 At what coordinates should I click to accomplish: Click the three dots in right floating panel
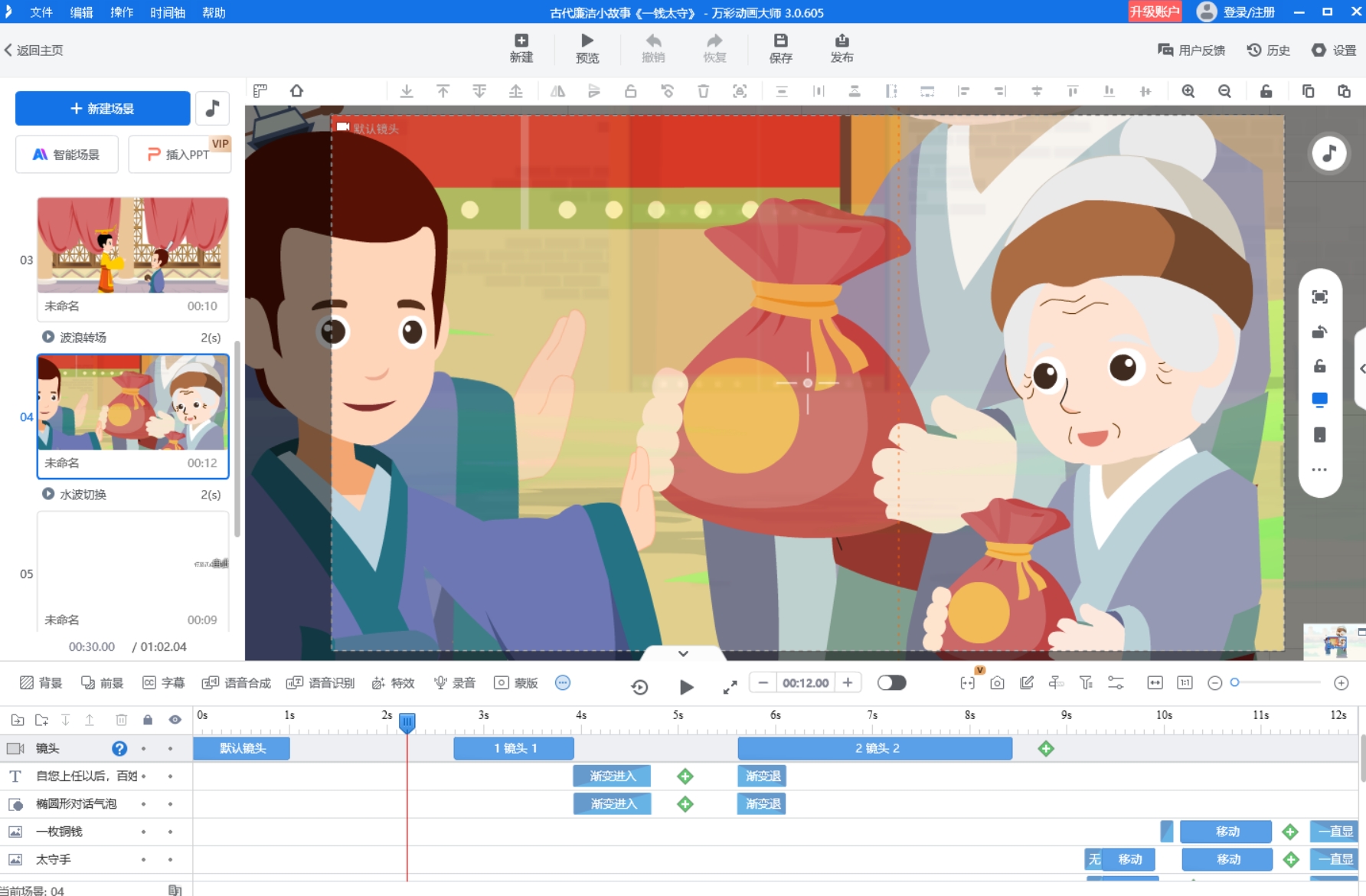coord(1319,469)
